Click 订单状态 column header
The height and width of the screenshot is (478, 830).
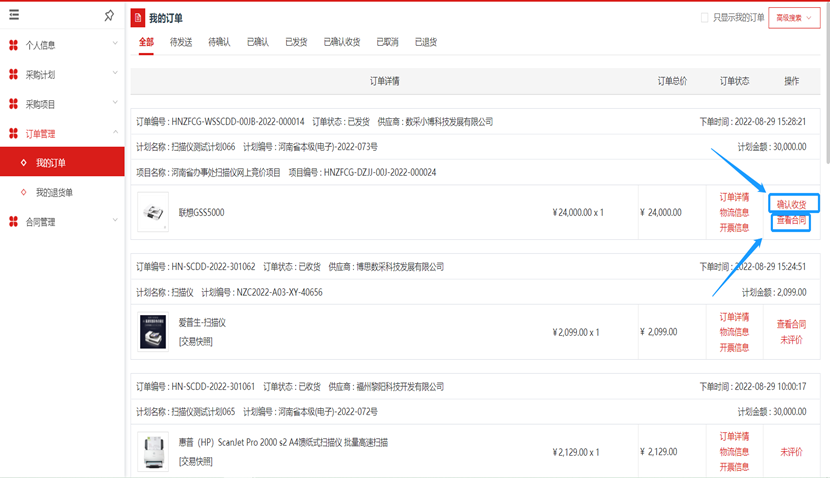click(x=734, y=81)
